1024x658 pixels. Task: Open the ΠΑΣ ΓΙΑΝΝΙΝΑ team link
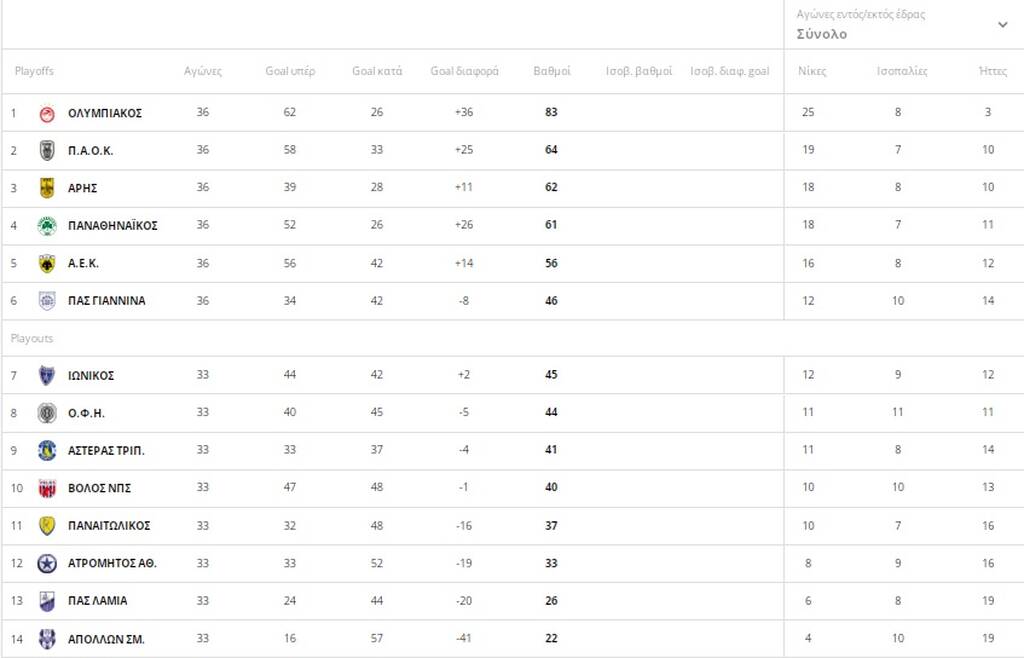(106, 301)
